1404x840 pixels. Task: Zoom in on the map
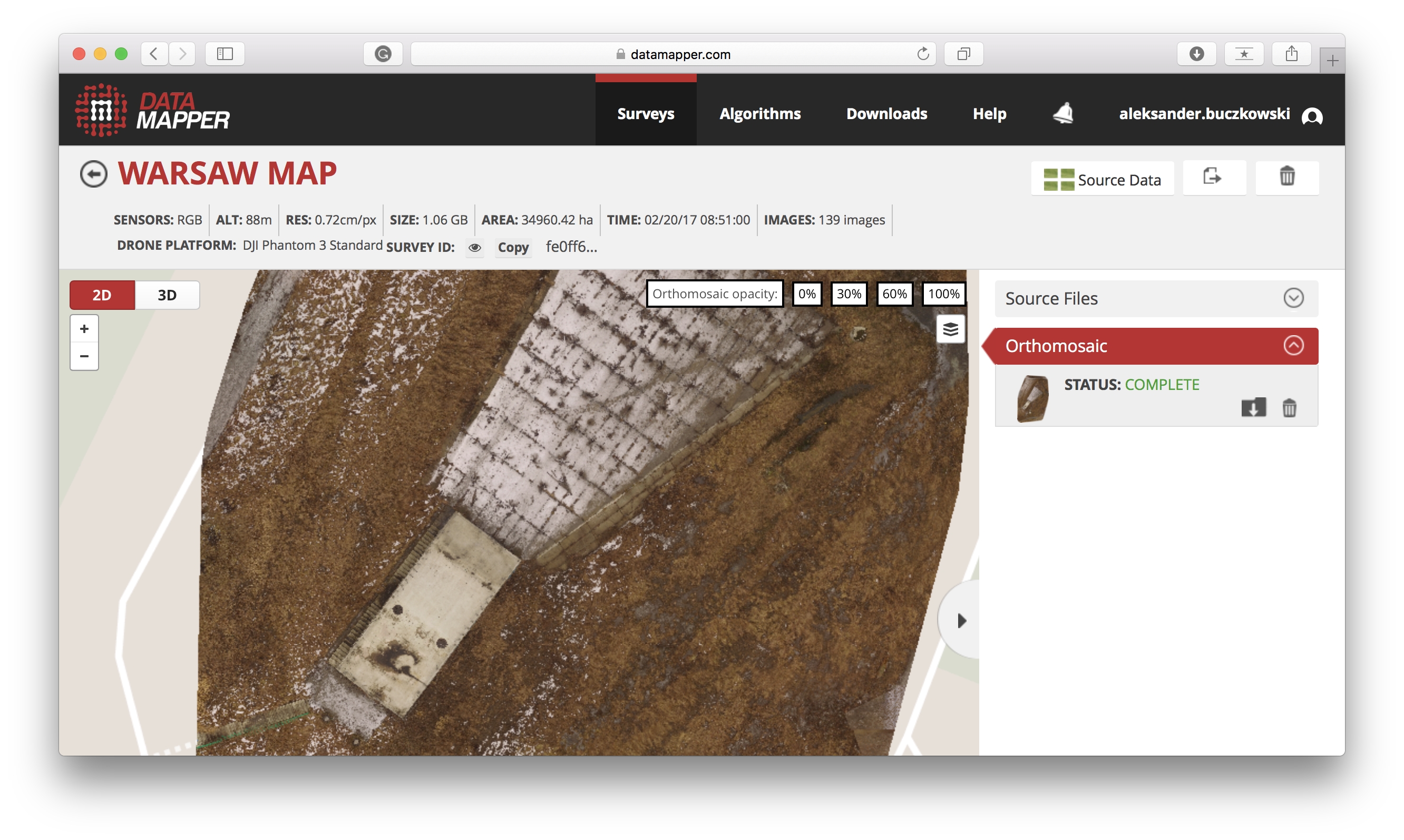(x=84, y=329)
